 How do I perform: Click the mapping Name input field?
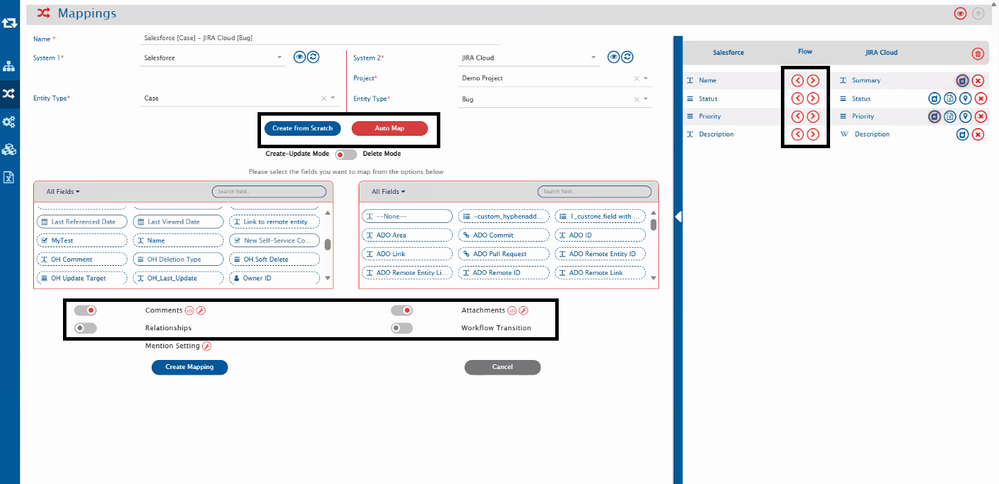[319, 38]
